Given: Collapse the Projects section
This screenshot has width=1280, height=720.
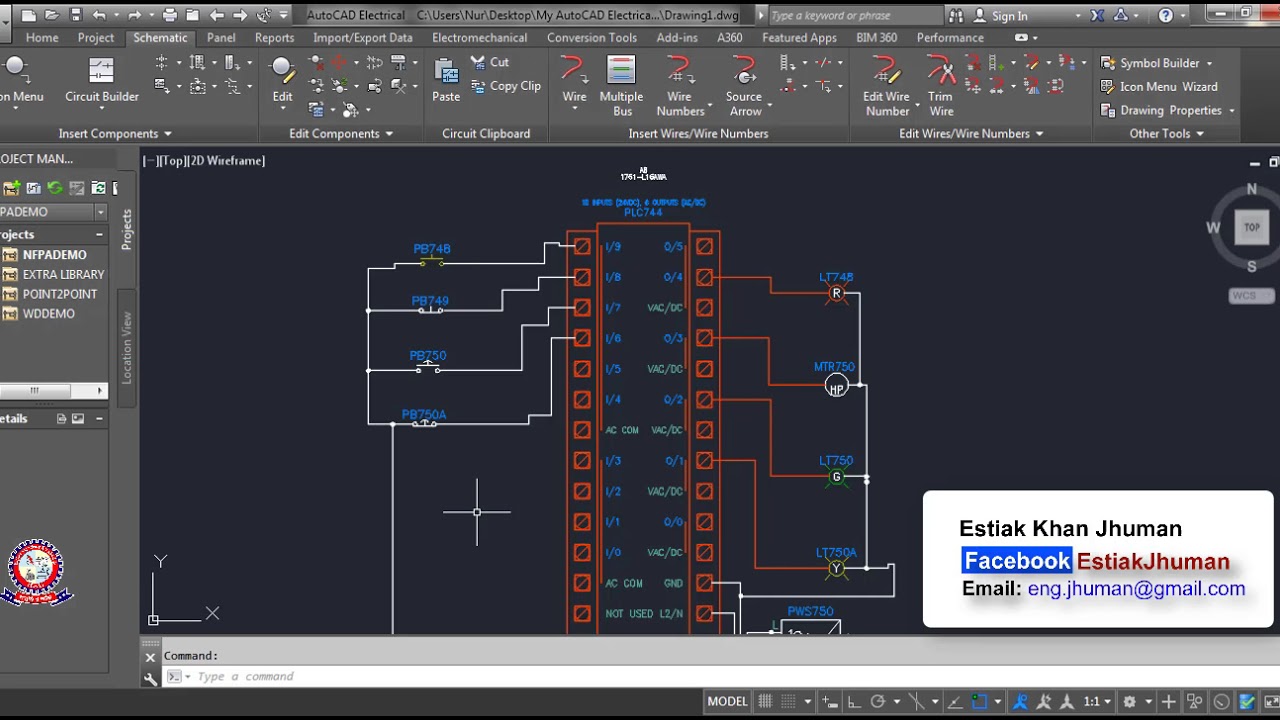Looking at the screenshot, I should click(99, 235).
